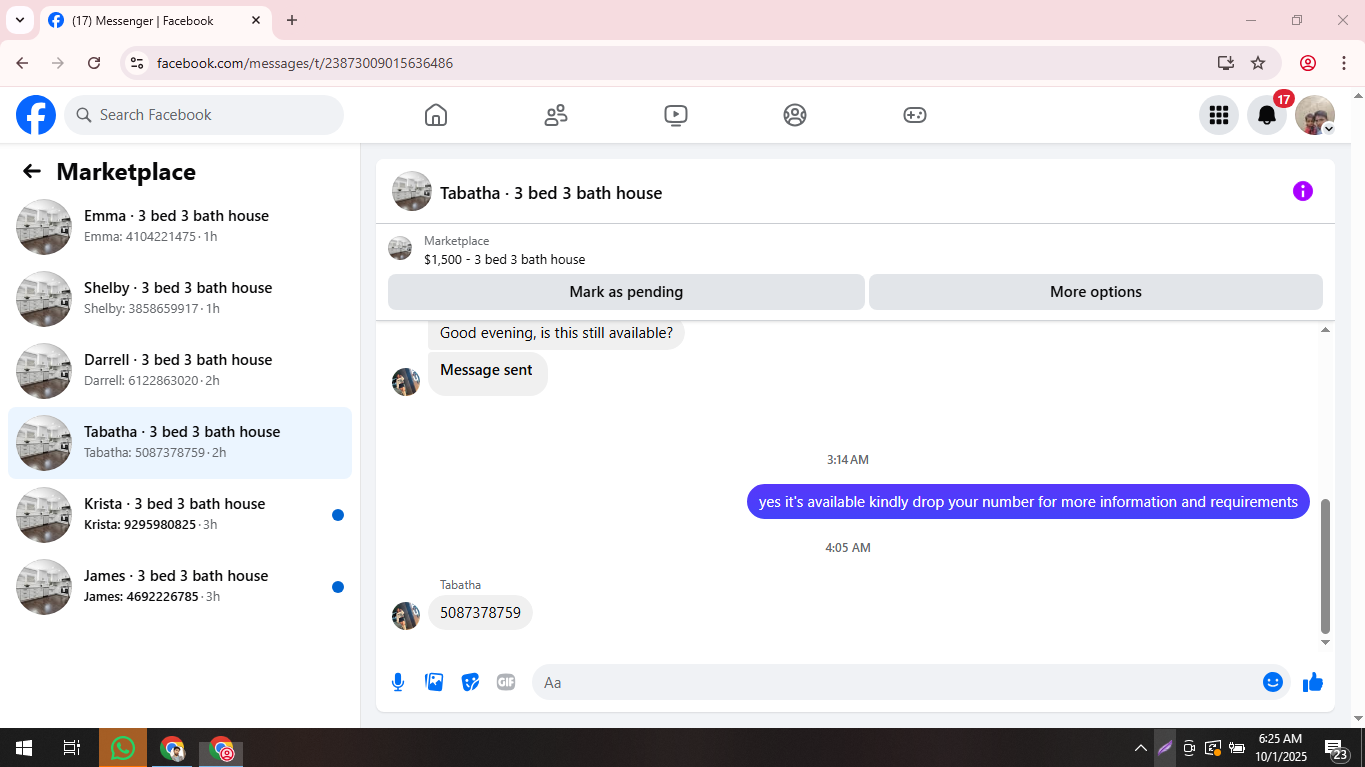
Task: Click Tabatha's message 5087378759
Action: click(480, 613)
